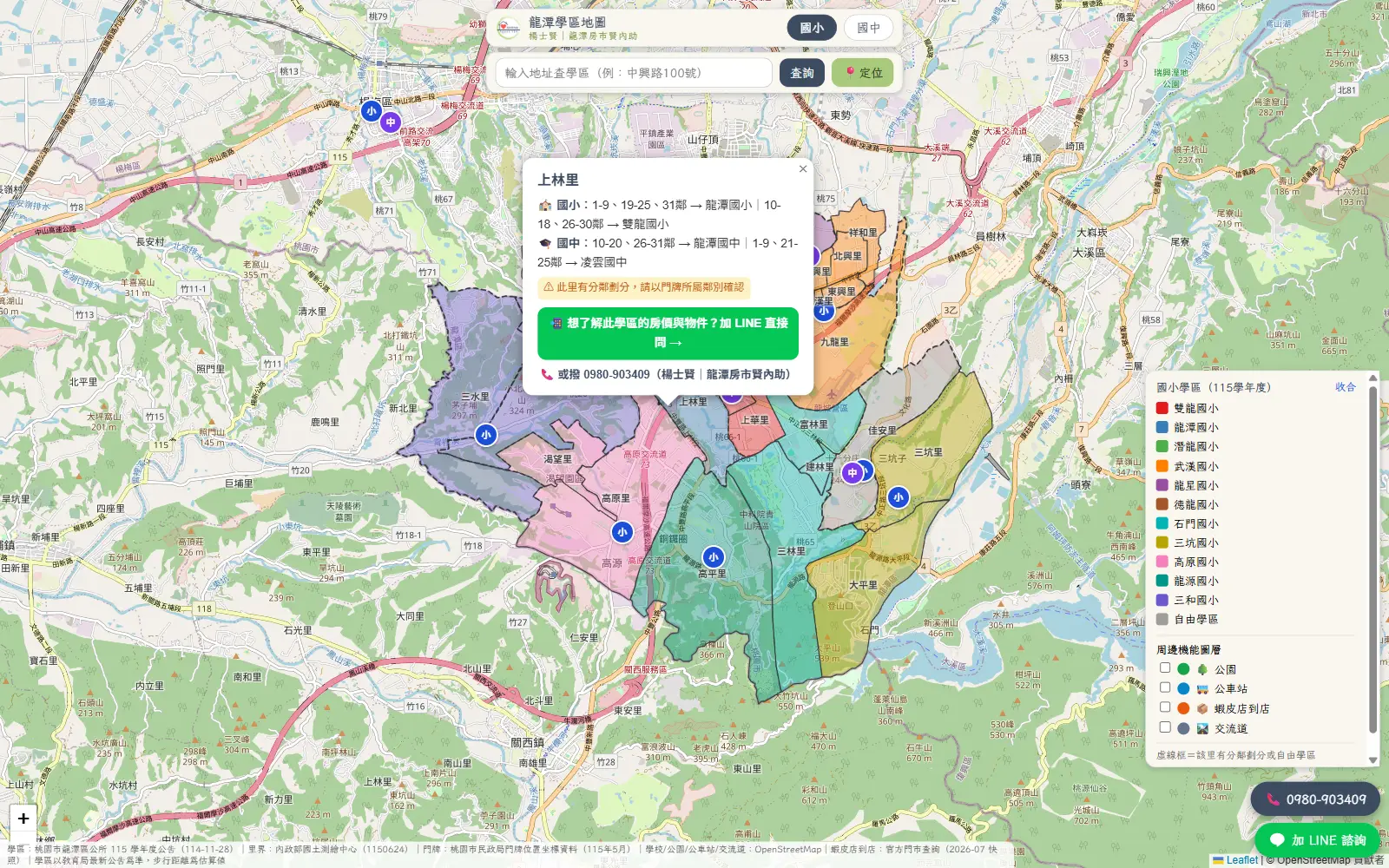Click the phone icon on 0980-903409 floating button
Image resolution: width=1389 pixels, height=868 pixels.
1273,799
